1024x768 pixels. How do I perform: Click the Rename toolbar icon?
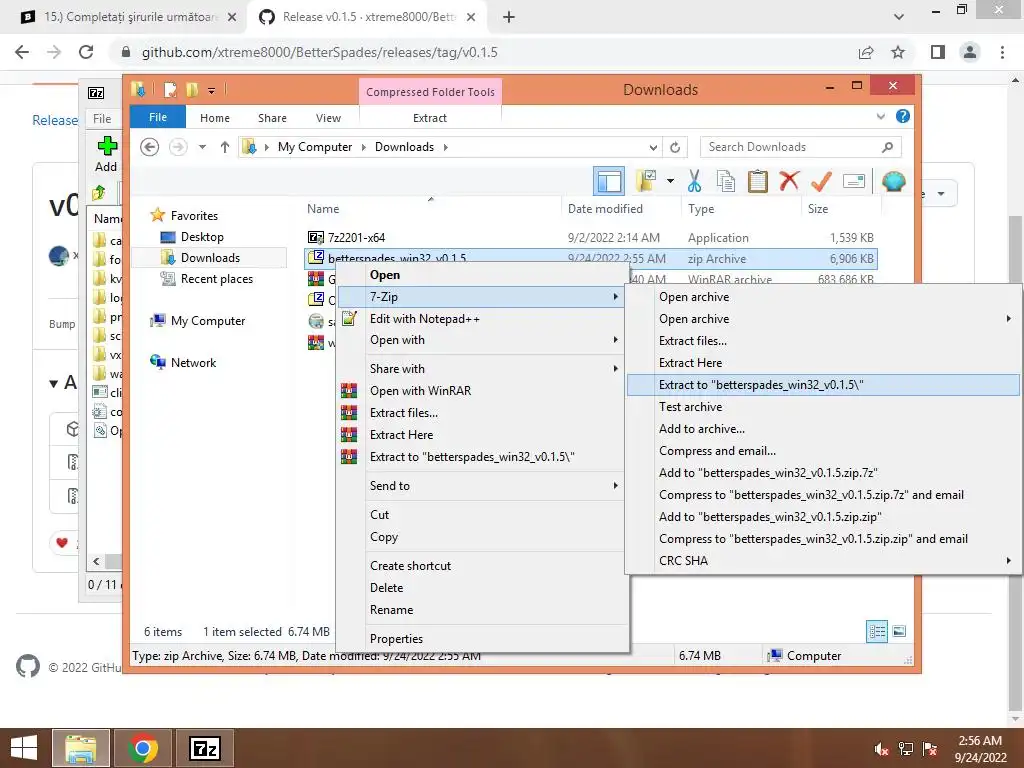[854, 181]
